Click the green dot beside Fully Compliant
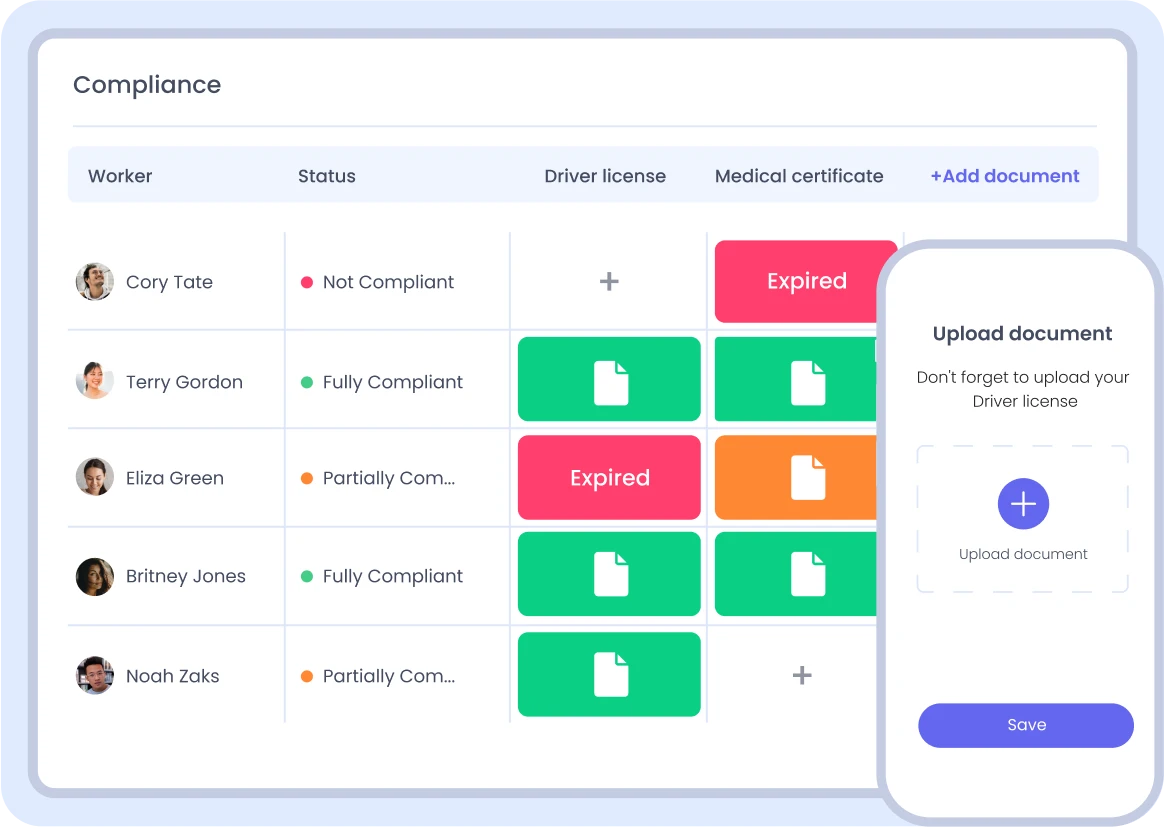The image size is (1164, 827). pyautogui.click(x=307, y=381)
